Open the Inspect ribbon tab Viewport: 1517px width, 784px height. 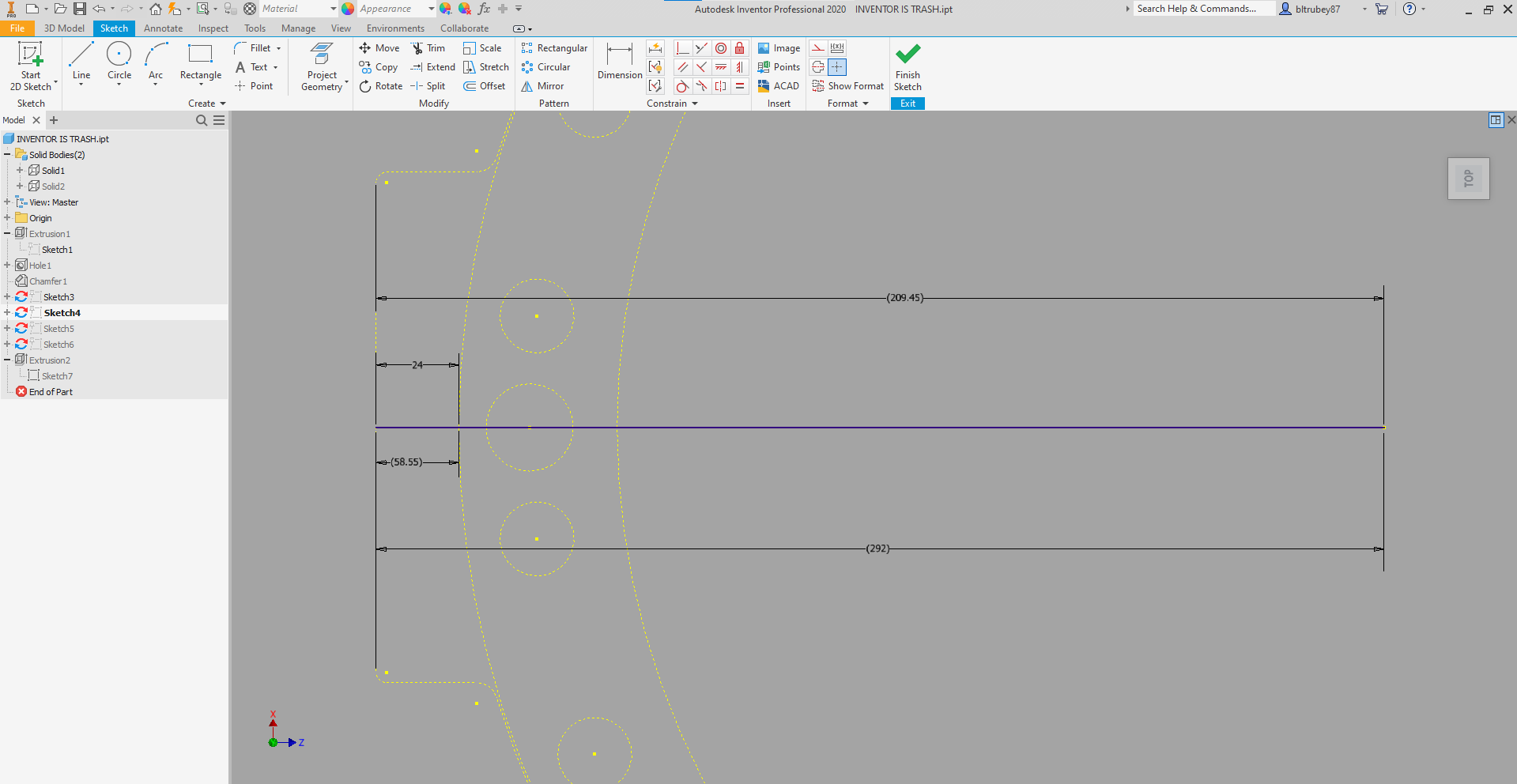(x=213, y=28)
